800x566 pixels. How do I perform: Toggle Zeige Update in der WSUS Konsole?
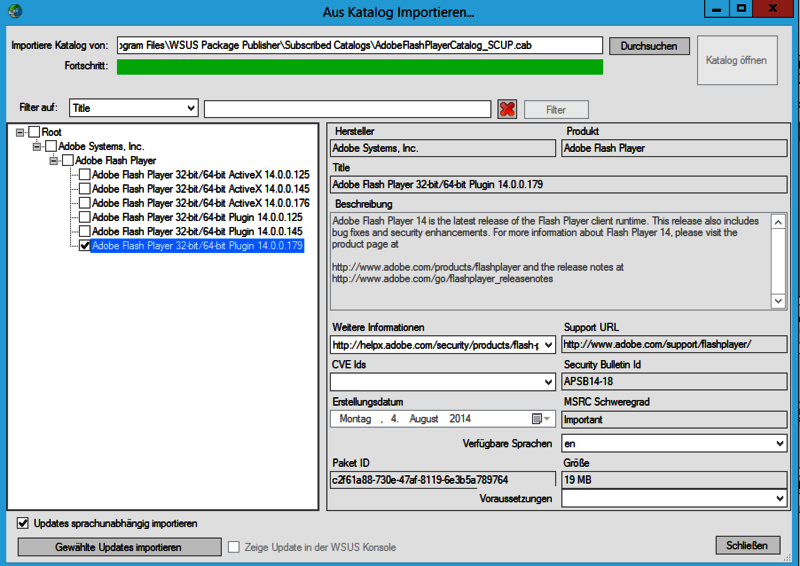234,547
